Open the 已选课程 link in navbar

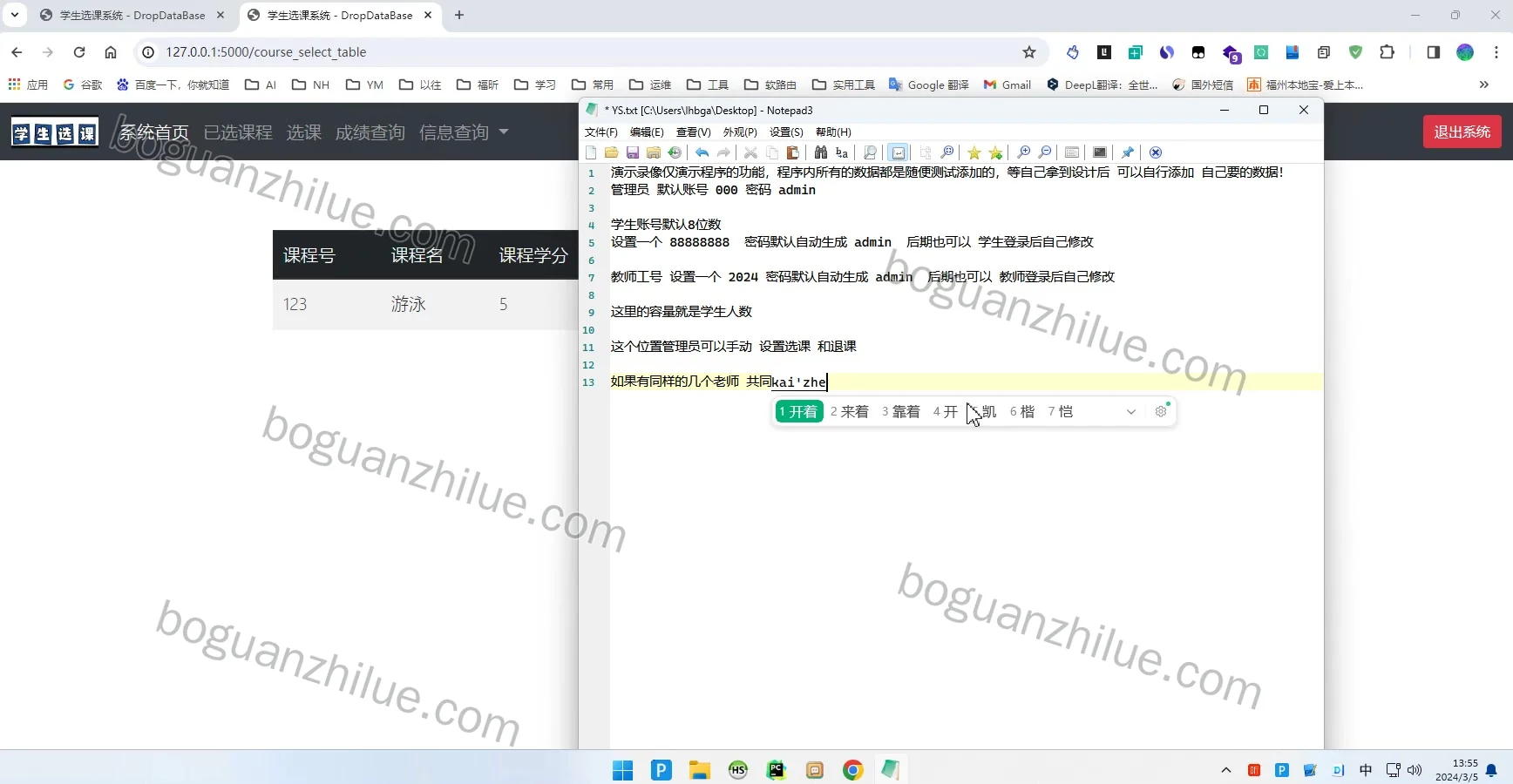point(238,132)
